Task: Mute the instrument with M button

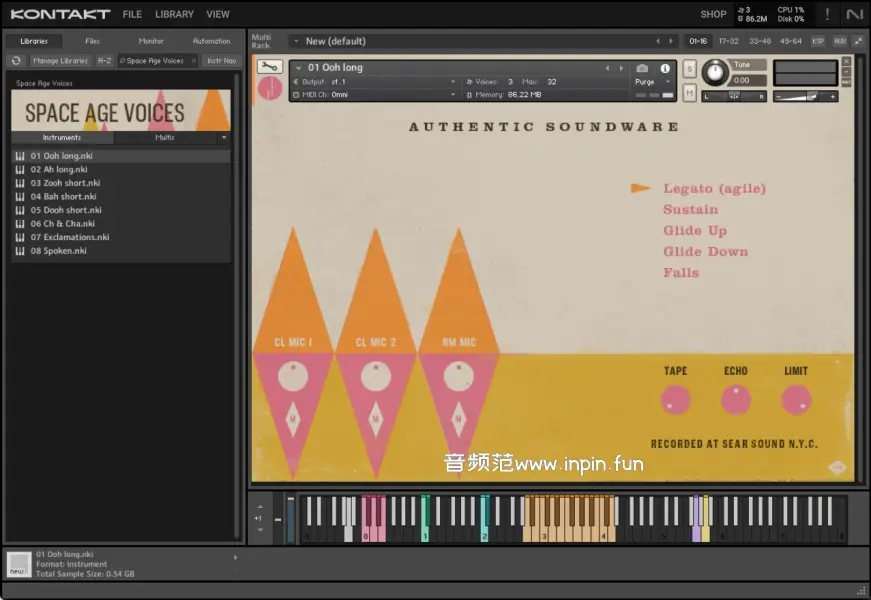Action: (x=690, y=92)
